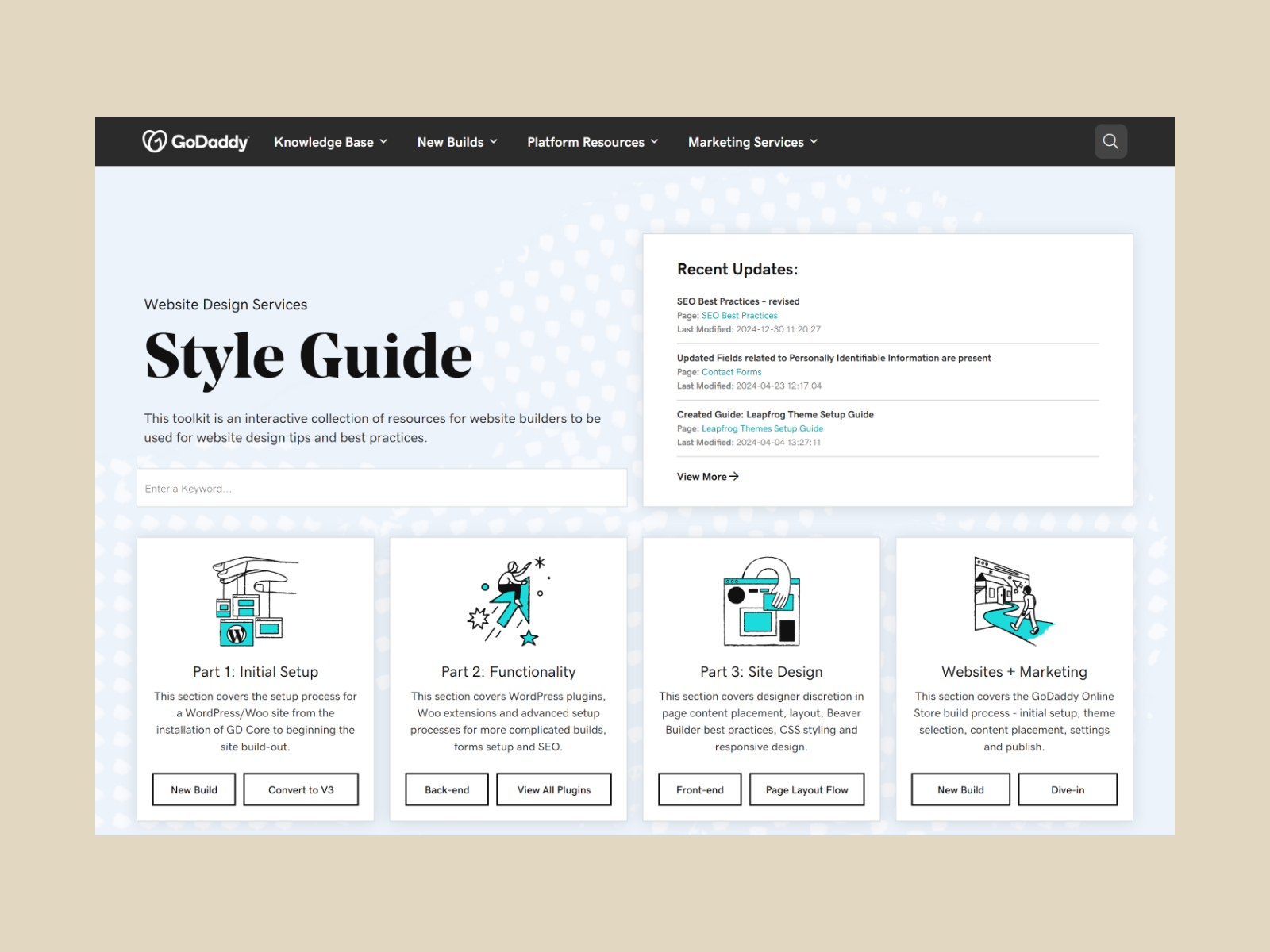Viewport: 1270px width, 952px height.
Task: Click the View More link
Action: 707,476
